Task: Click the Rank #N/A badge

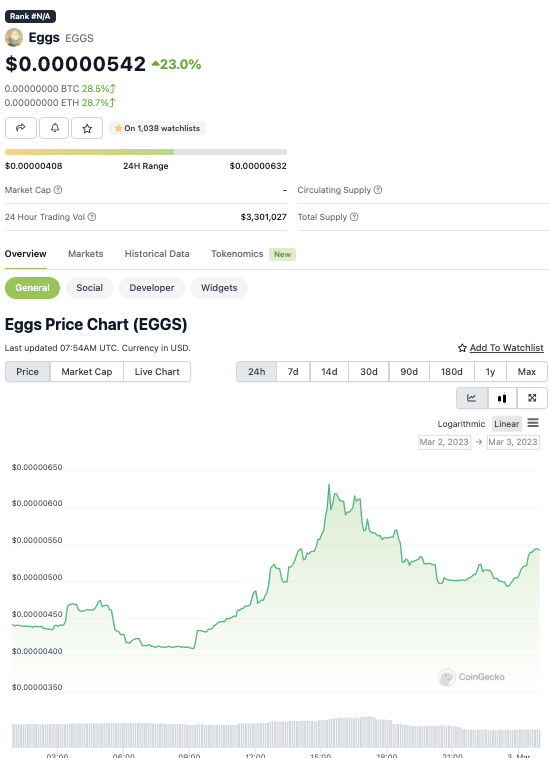Action: click(x=30, y=16)
